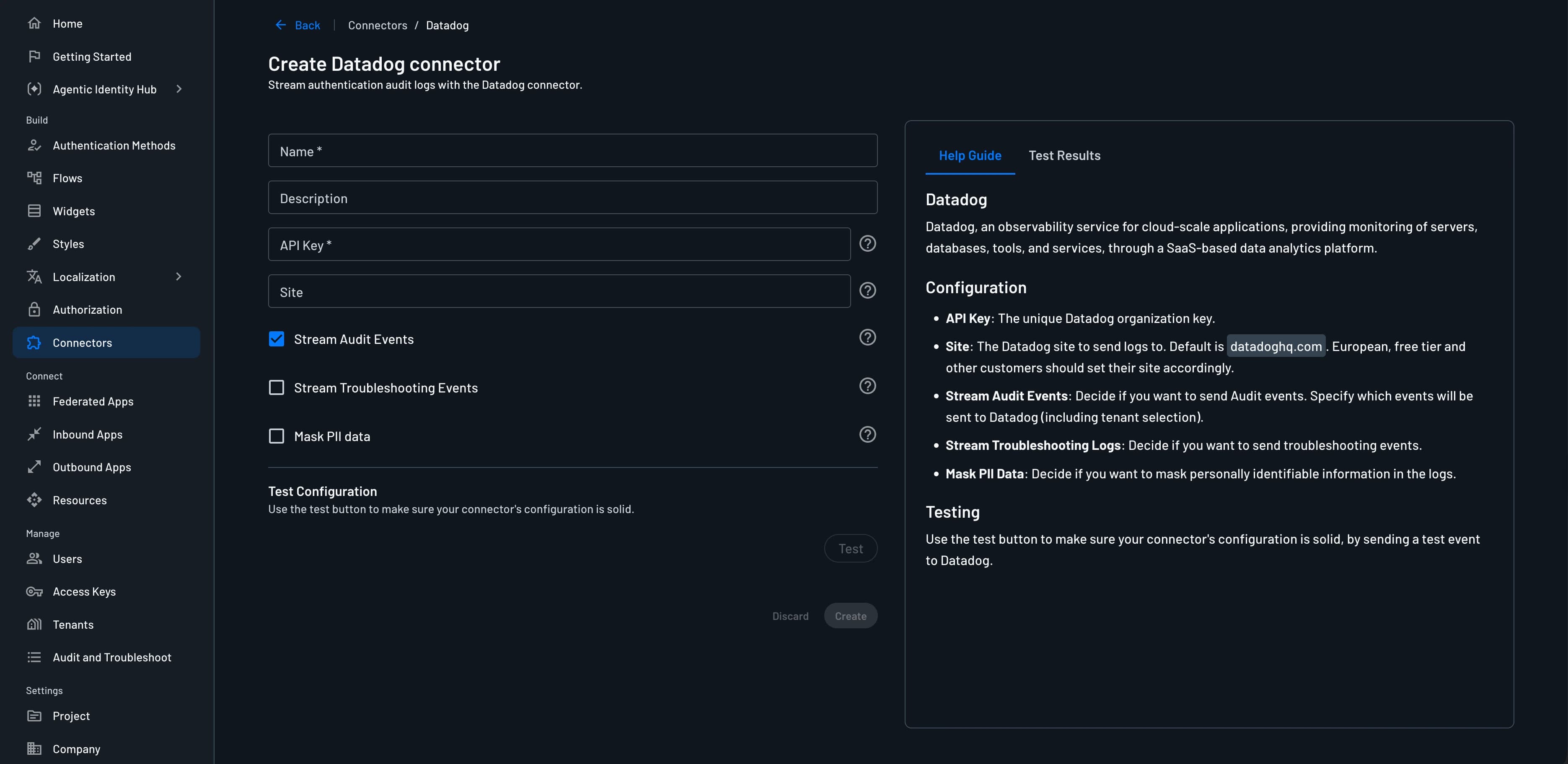Click the datadoghq.com code text
Image resolution: width=1568 pixels, height=764 pixels.
[1276, 346]
